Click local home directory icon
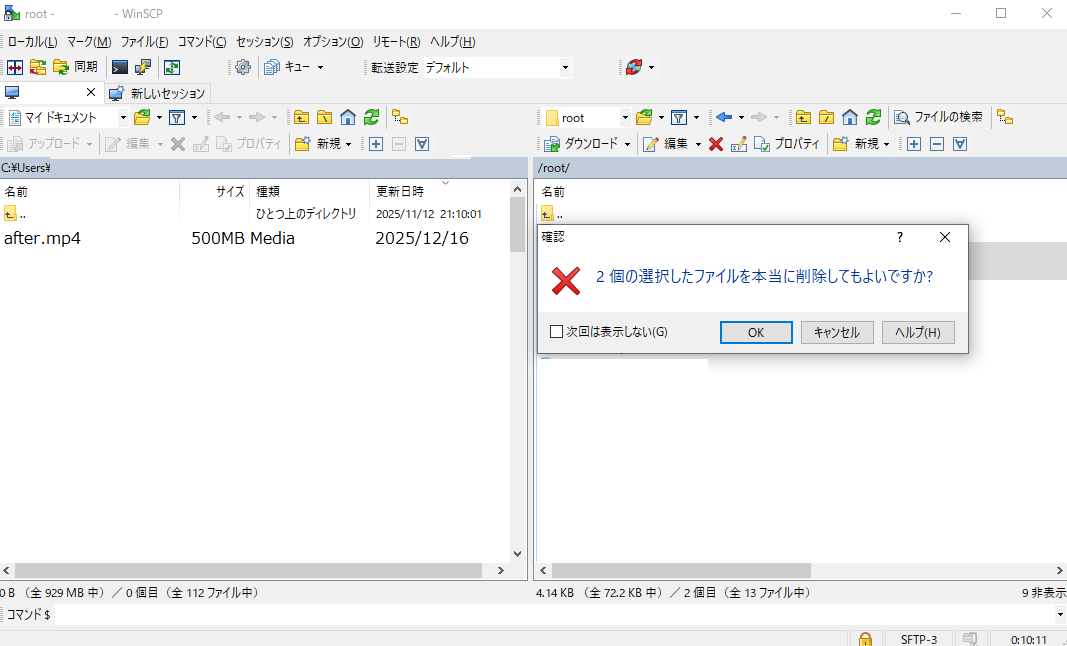The width and height of the screenshot is (1067, 646). 348,118
